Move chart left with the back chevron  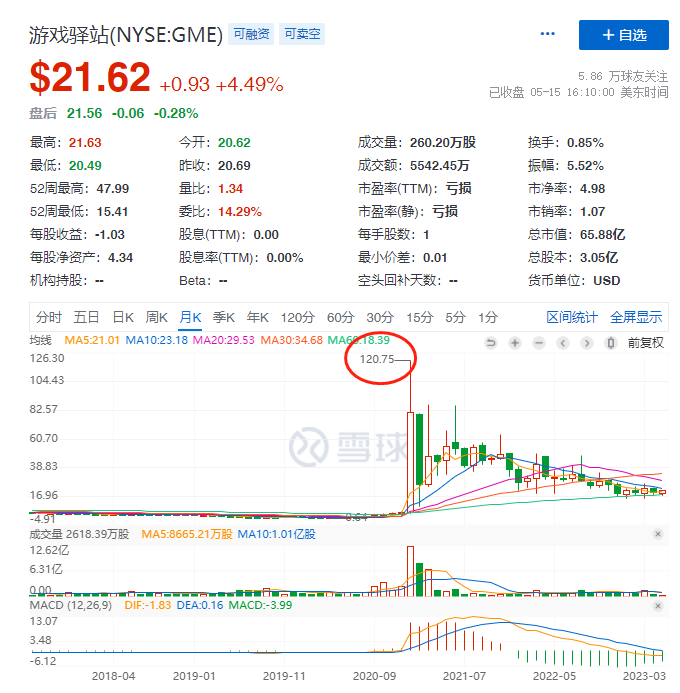coord(563,343)
